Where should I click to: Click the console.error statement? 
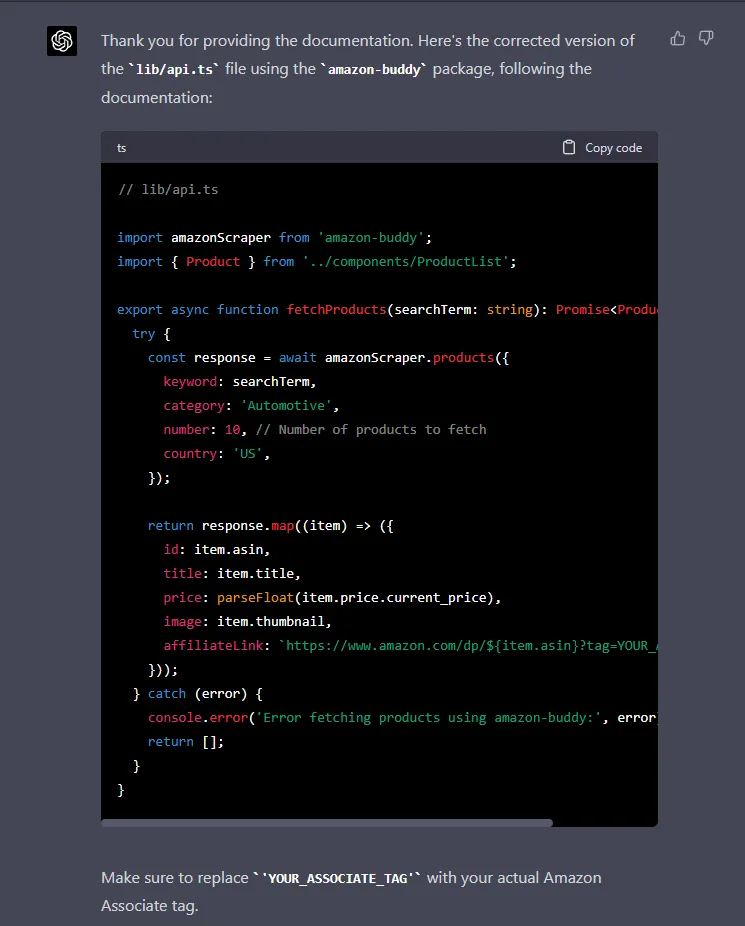pos(192,717)
